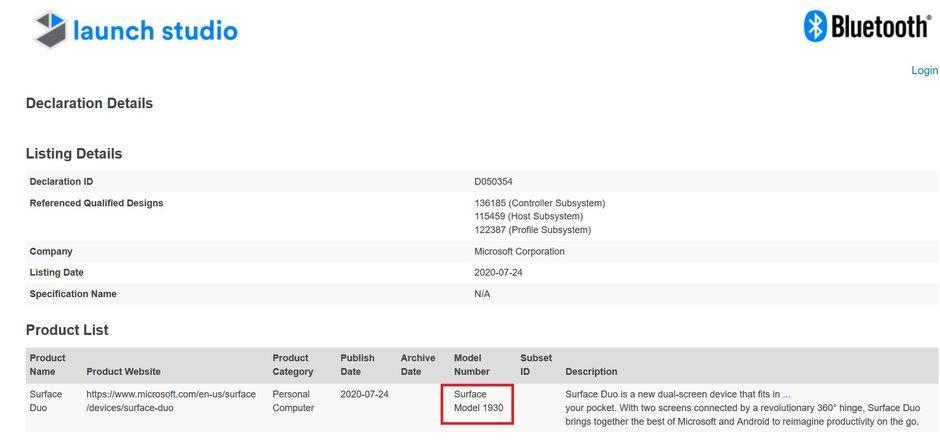
Task: Click the Bluetooth logo
Action: pos(867,27)
